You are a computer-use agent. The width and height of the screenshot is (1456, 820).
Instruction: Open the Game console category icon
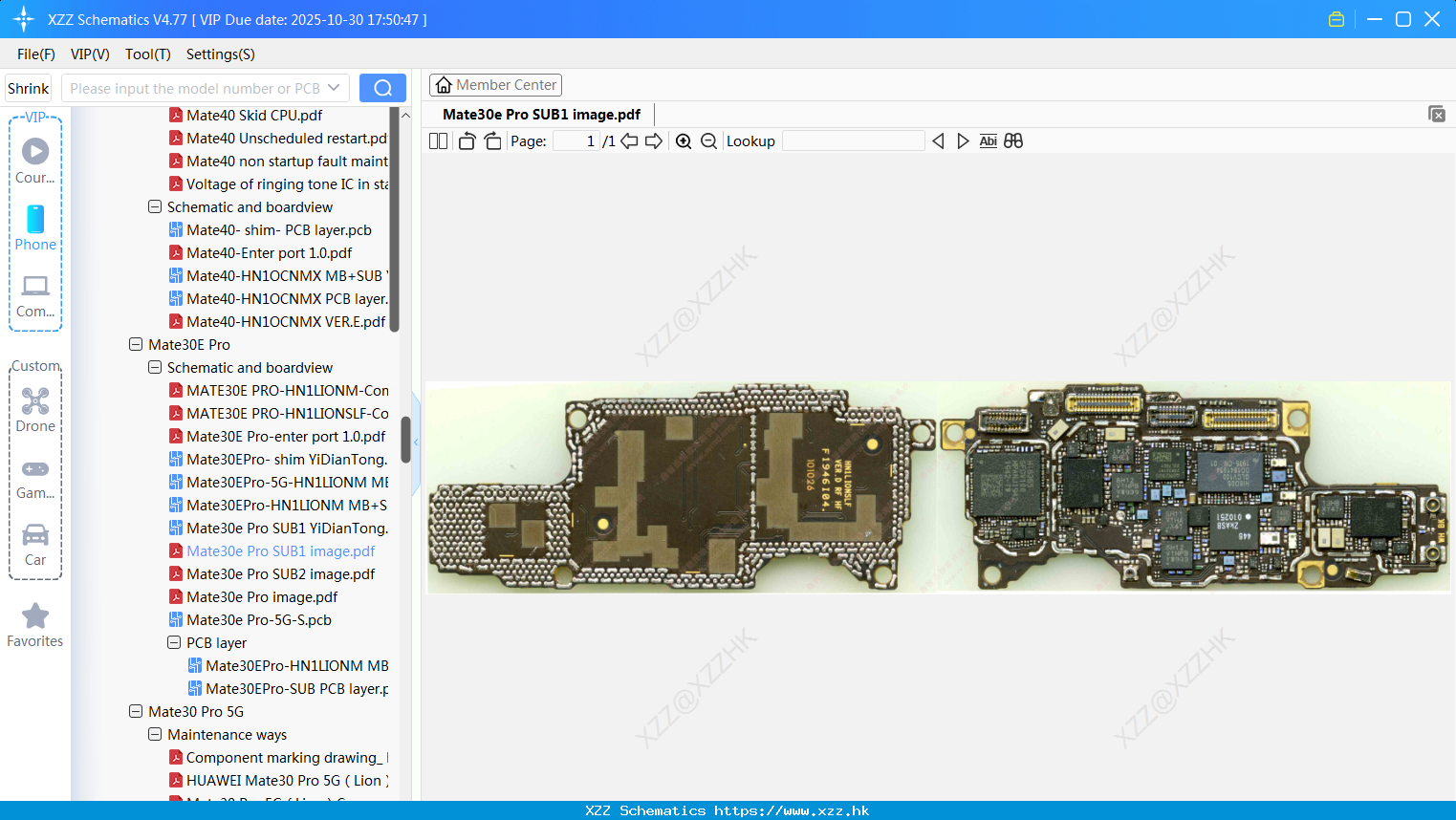coord(35,479)
